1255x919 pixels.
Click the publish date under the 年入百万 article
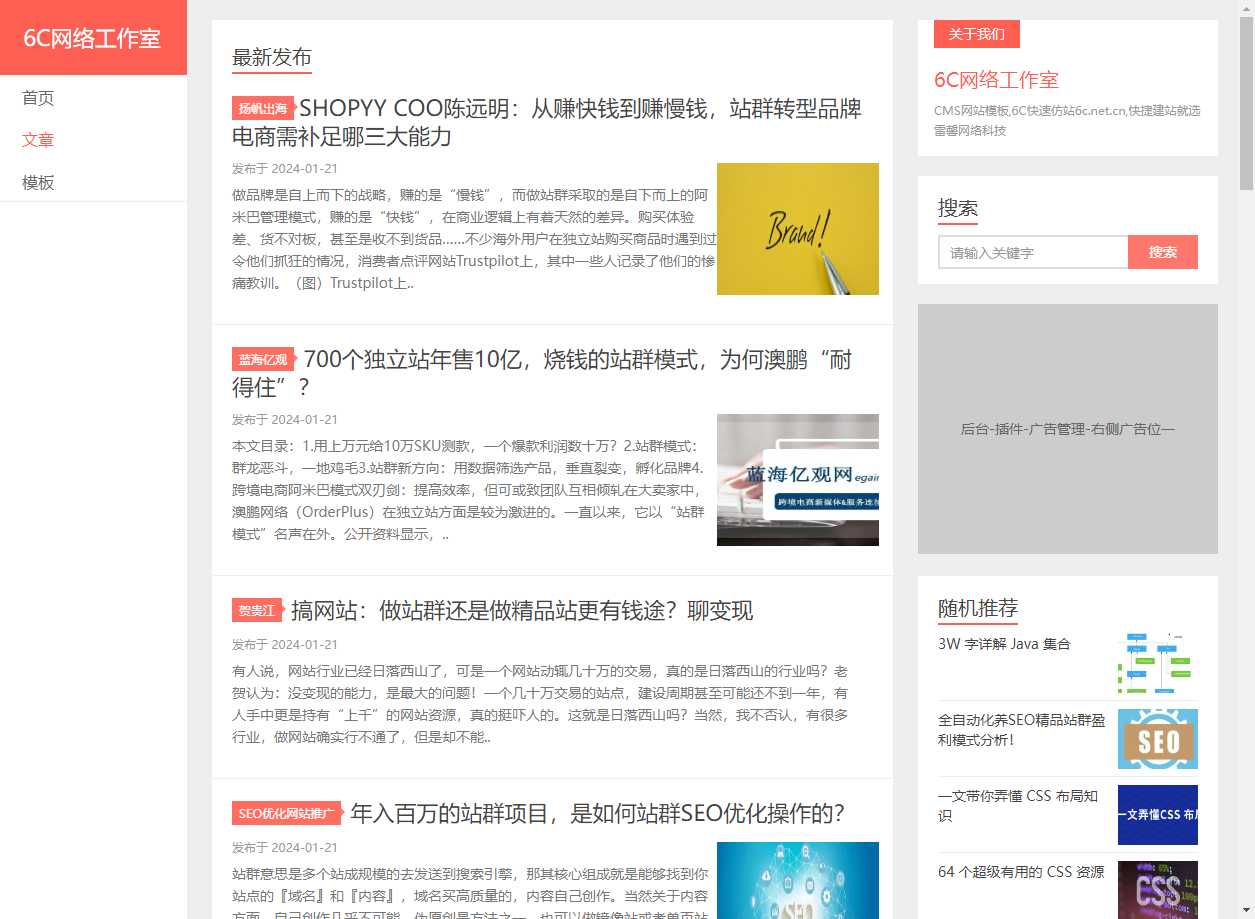[285, 848]
